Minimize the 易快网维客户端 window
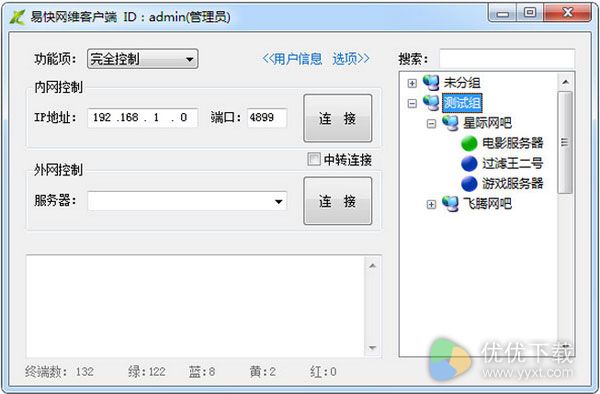Image resolution: width=600 pixels, height=394 pixels. [x=503, y=13]
